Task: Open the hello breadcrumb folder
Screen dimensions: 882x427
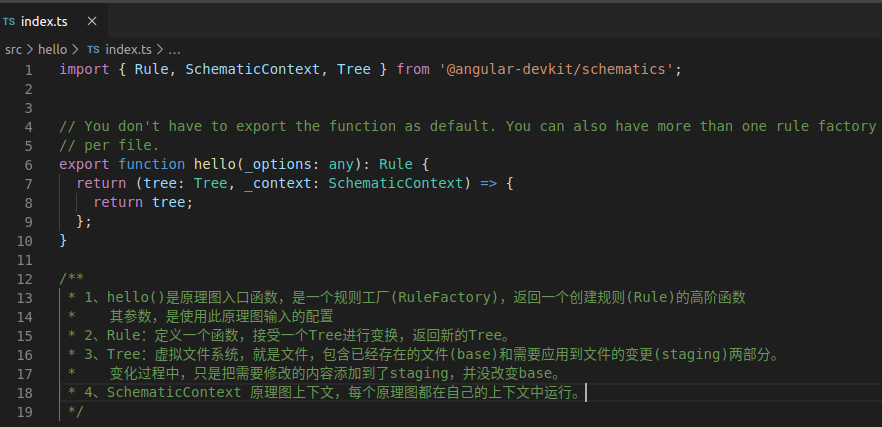Action: coord(52,50)
